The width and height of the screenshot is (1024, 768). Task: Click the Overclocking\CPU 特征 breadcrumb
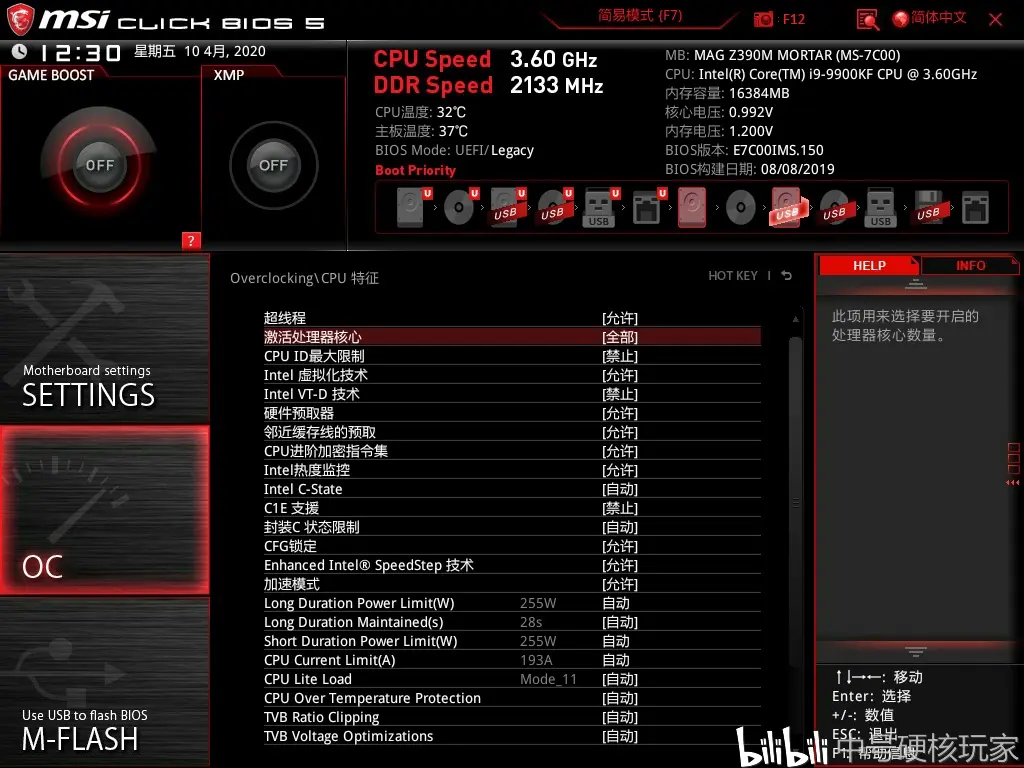[304, 278]
